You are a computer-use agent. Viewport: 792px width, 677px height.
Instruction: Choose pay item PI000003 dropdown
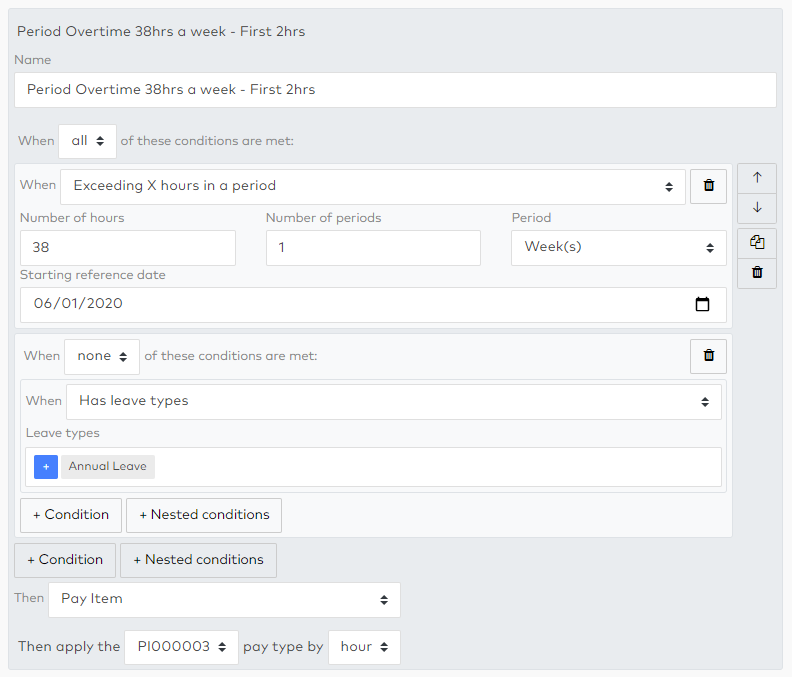click(x=181, y=647)
